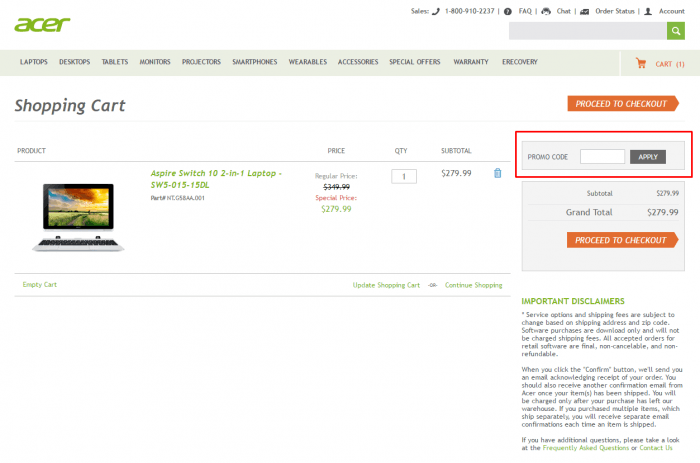Focus the site search box

(587, 31)
